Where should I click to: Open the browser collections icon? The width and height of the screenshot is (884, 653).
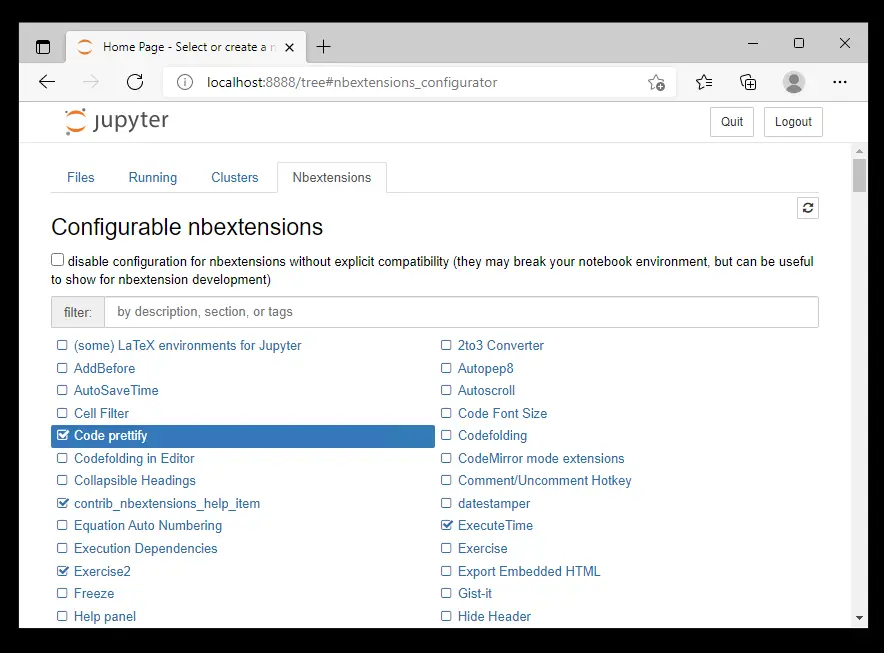click(748, 82)
